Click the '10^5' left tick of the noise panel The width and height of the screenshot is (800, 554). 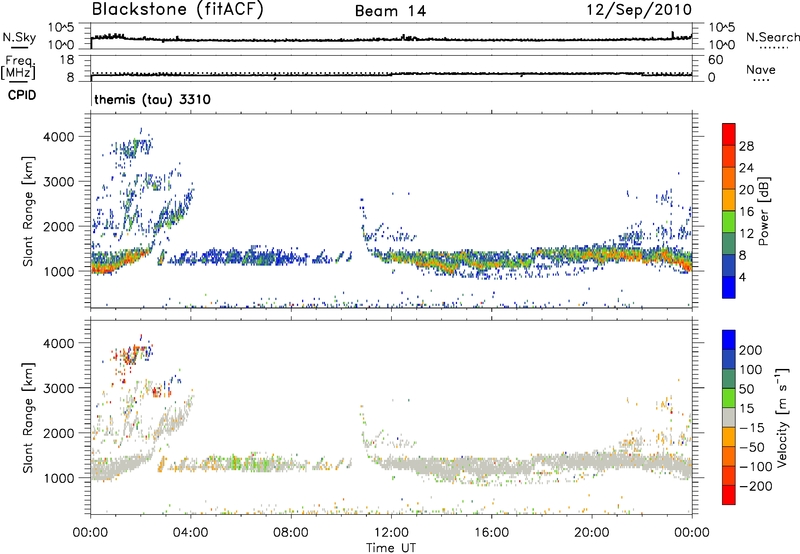point(61,27)
